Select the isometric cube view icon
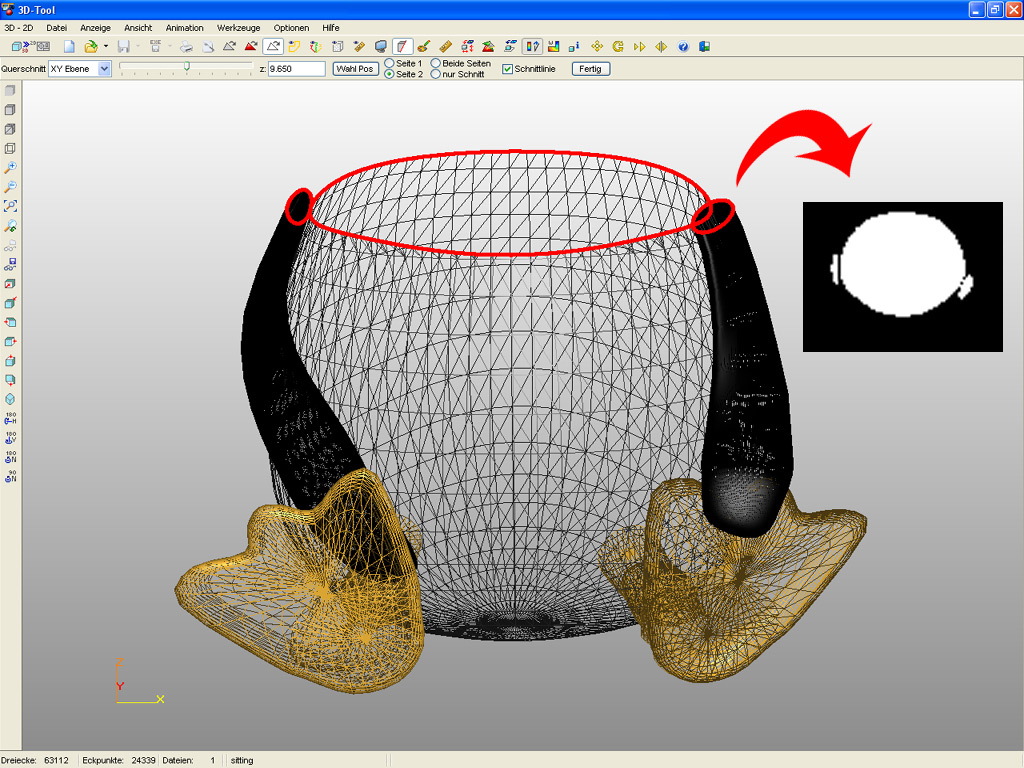The width and height of the screenshot is (1024, 768). click(x=10, y=399)
